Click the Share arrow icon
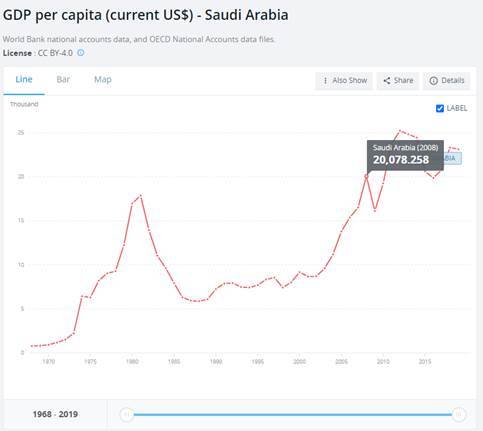 point(387,81)
